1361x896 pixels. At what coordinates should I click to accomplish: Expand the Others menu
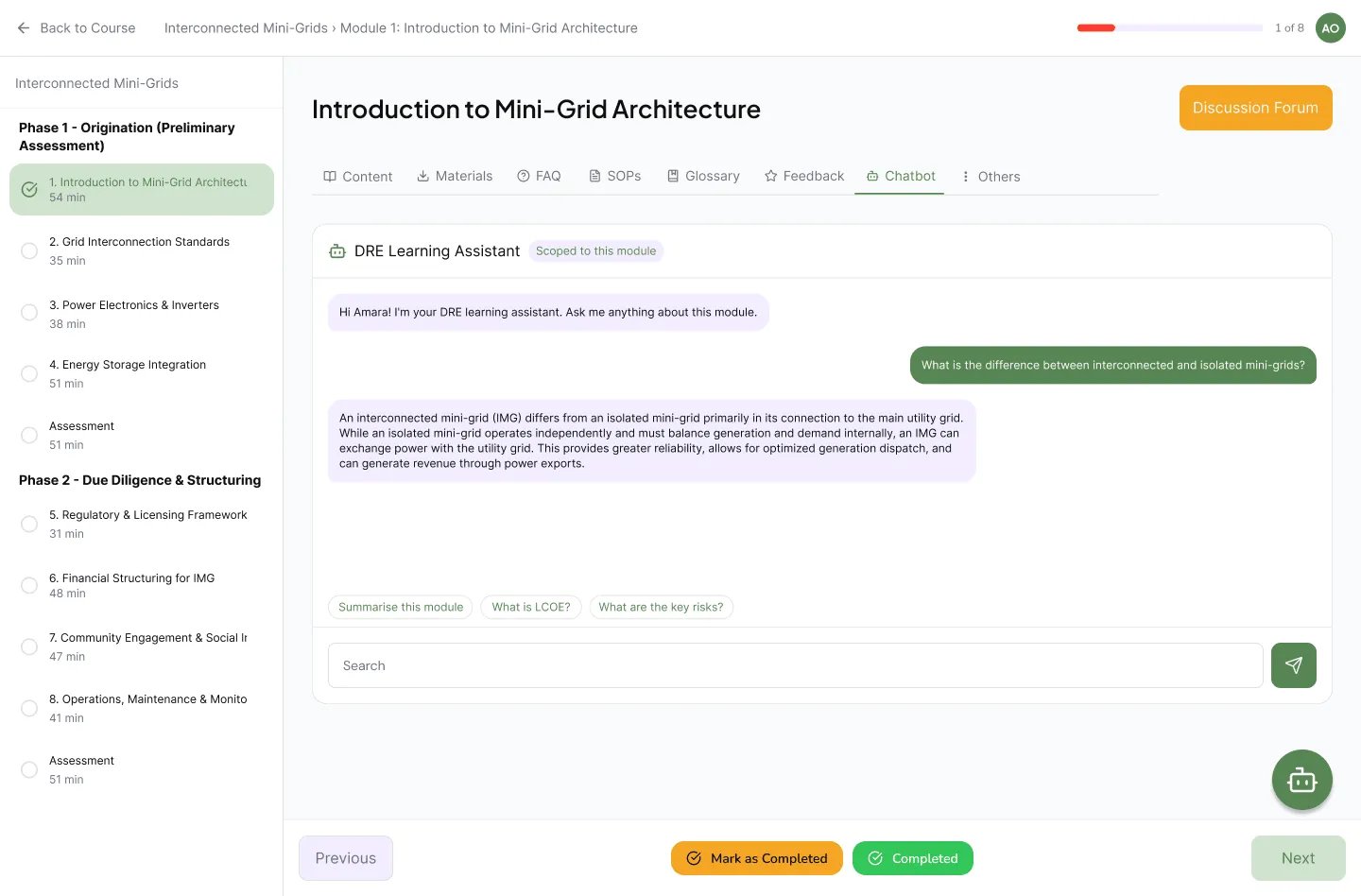coord(990,177)
